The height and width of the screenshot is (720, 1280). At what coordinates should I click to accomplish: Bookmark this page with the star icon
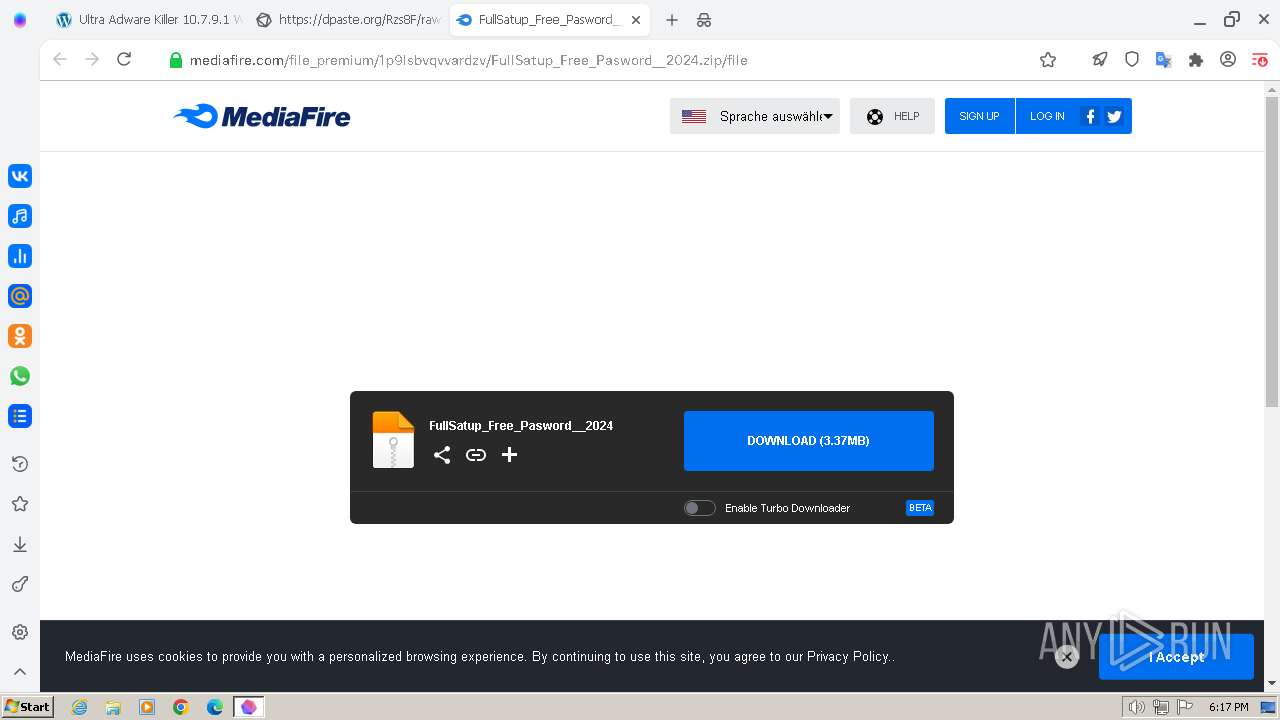point(1048,60)
